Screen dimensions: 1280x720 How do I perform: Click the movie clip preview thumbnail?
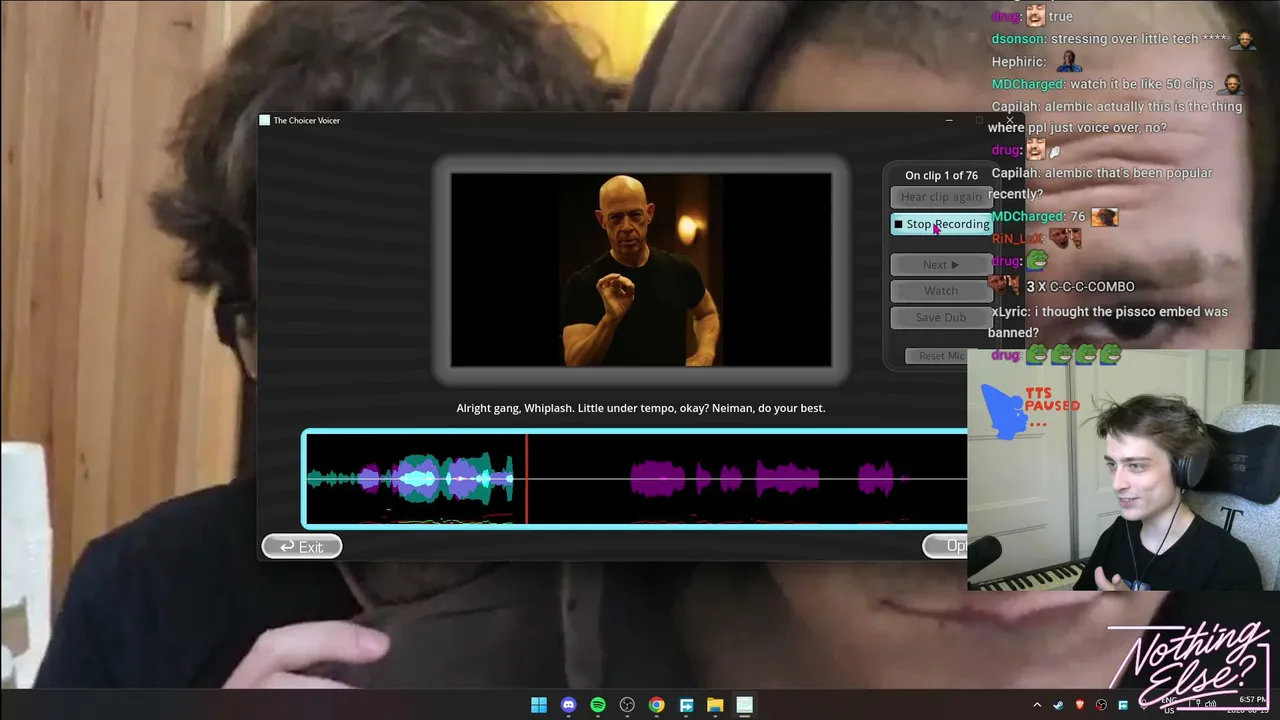pos(641,270)
